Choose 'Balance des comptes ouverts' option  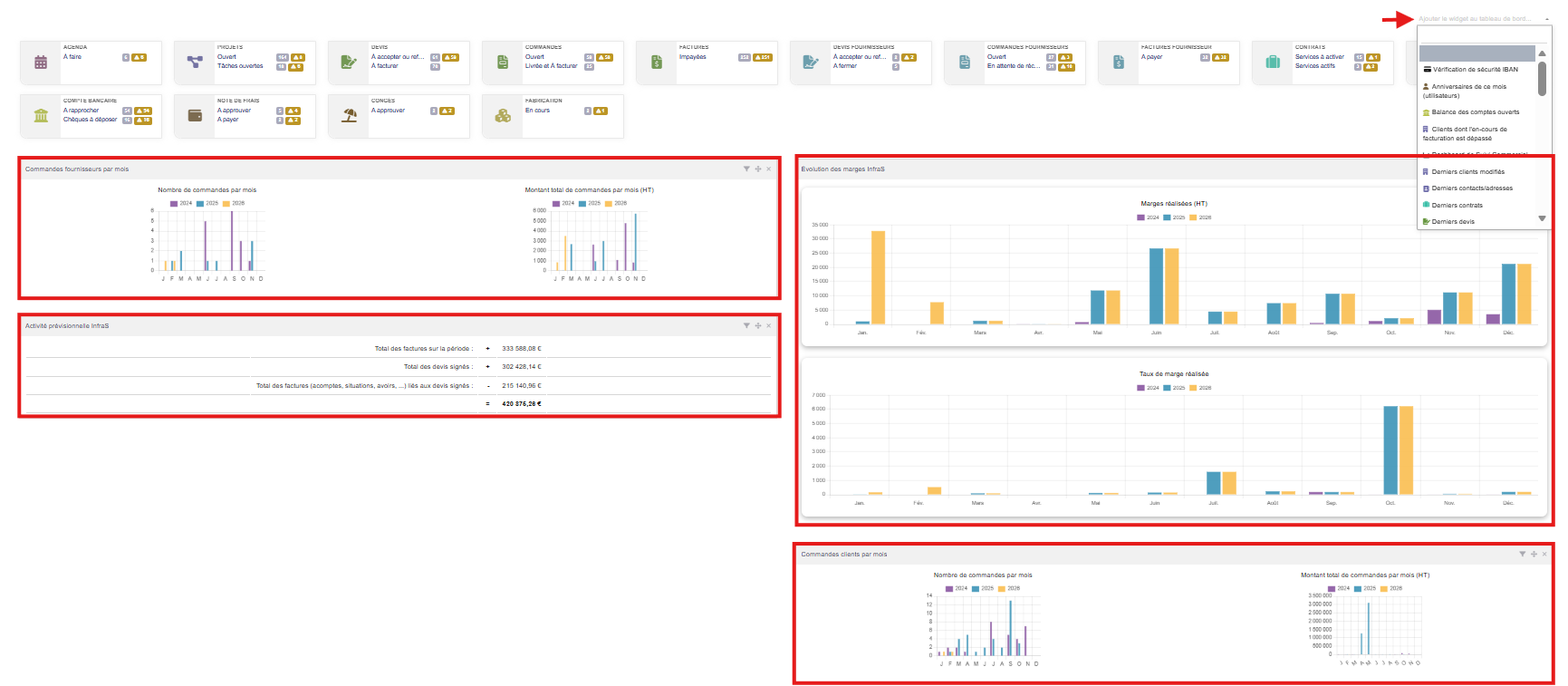point(1475,112)
